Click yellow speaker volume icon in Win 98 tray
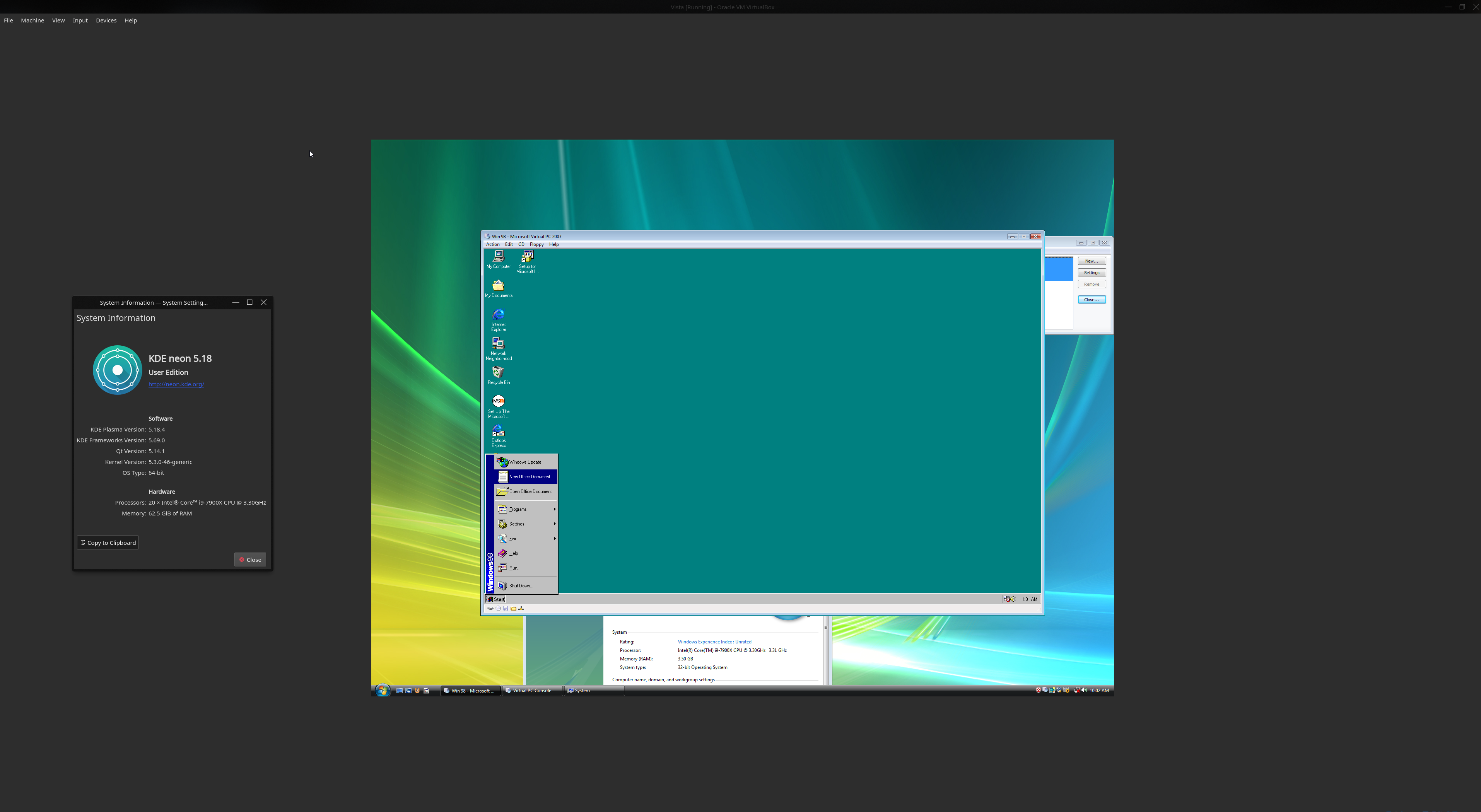This screenshot has height=812, width=1481. 1013,599
